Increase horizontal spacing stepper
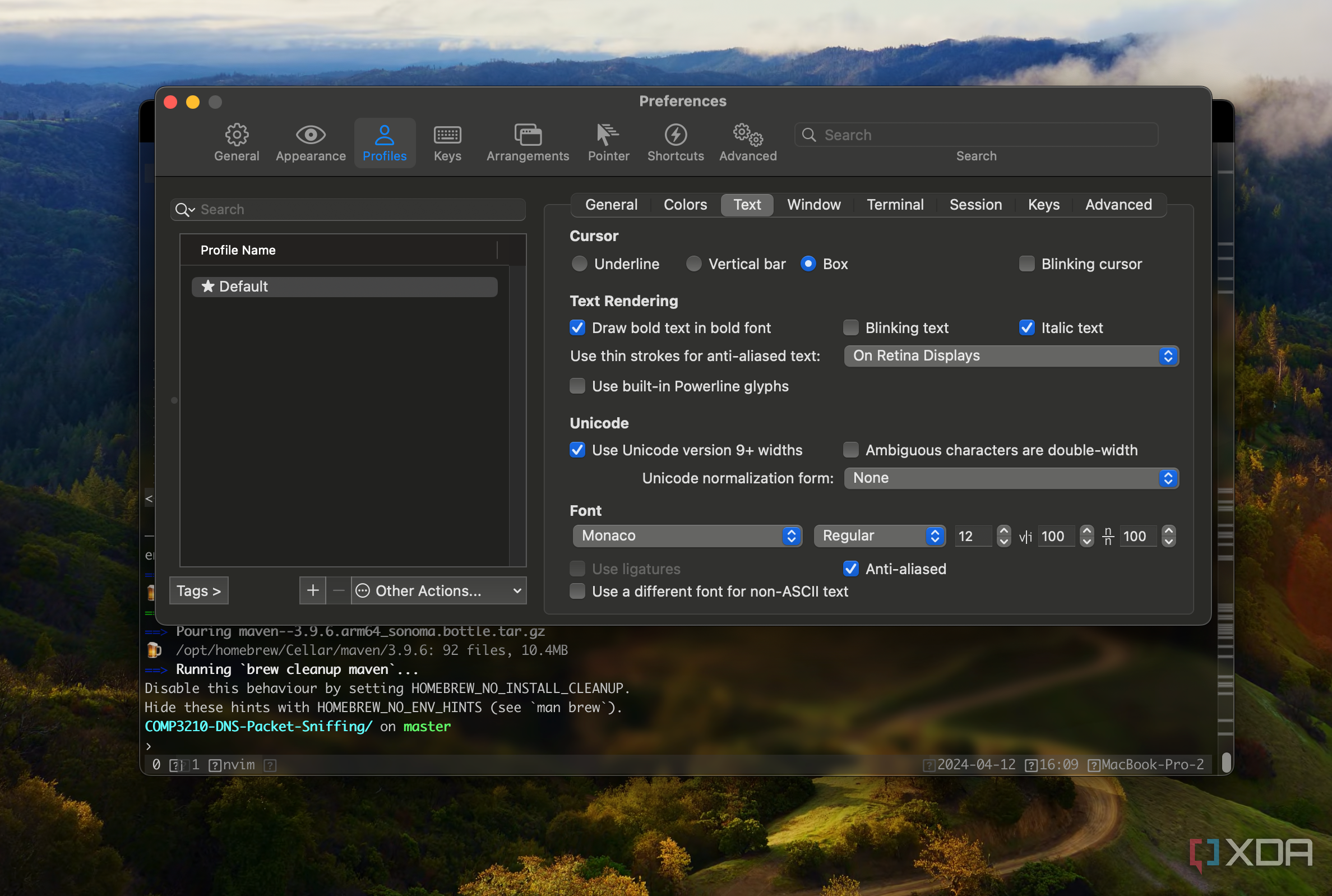This screenshot has height=896, width=1332. click(1086, 531)
